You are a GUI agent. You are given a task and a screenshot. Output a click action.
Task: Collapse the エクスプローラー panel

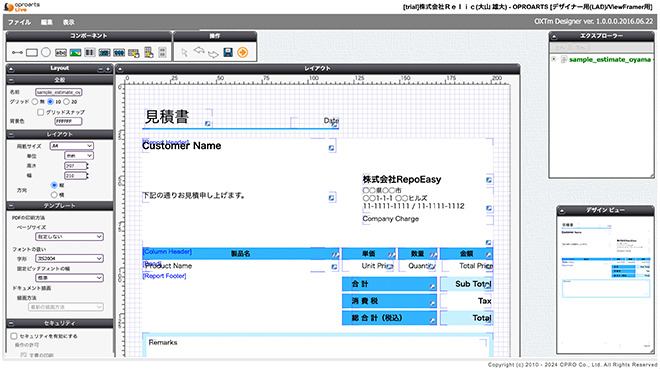[x=555, y=36]
